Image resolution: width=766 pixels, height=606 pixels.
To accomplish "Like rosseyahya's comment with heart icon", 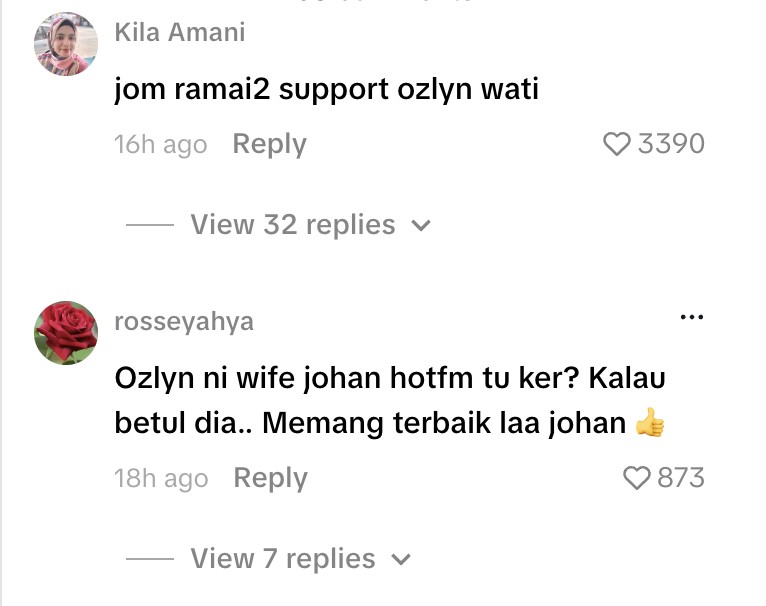I will [637, 477].
